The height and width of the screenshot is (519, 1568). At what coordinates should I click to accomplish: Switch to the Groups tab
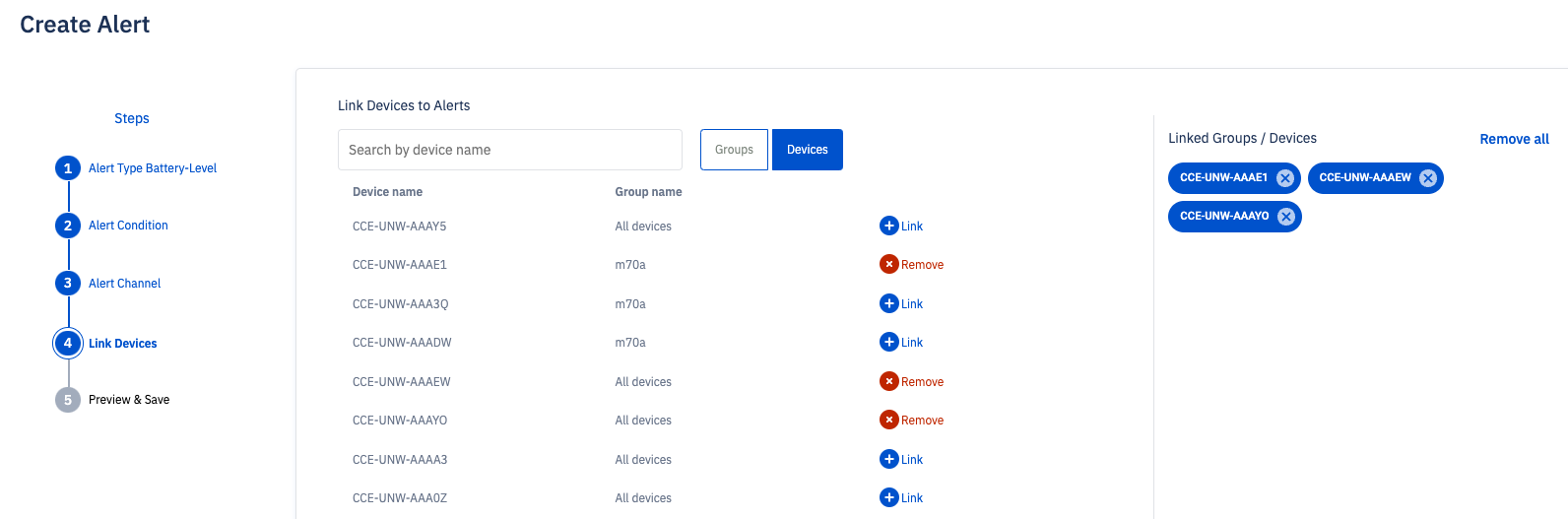coord(734,150)
